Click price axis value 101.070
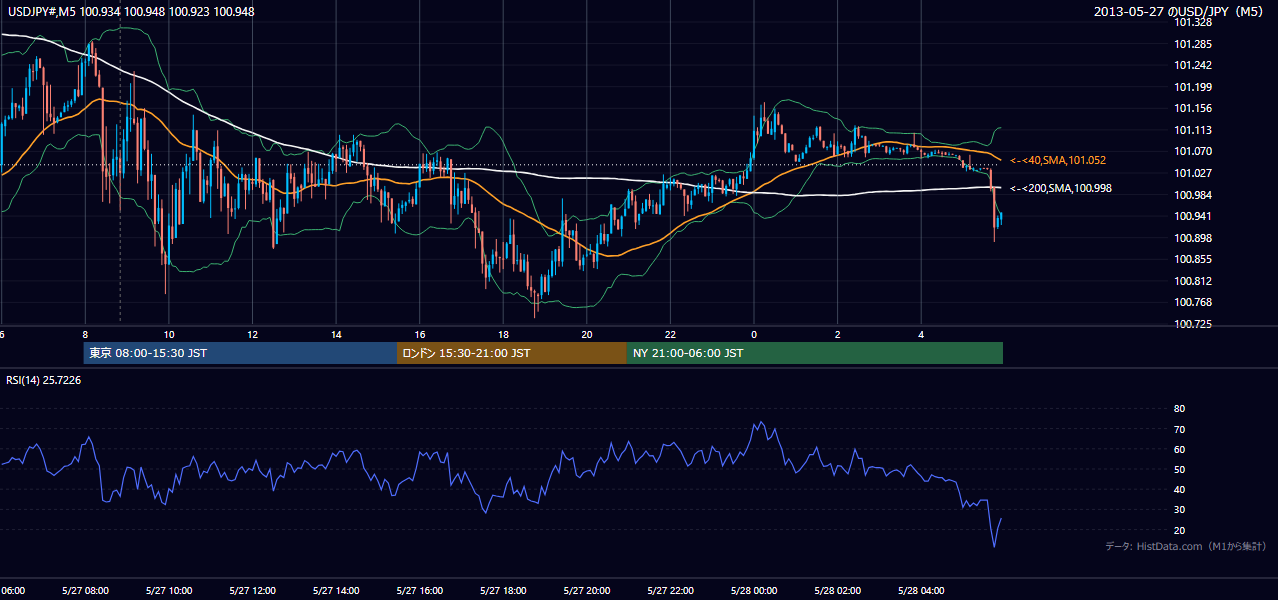Screen dimensions: 1278x600 click(x=1194, y=151)
